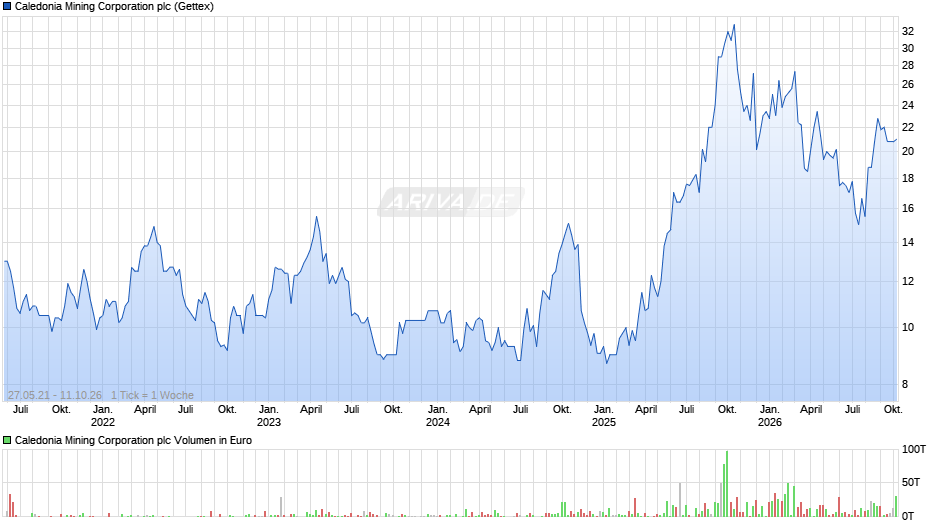Click the volume axis value 0T
This screenshot has width=940, height=526.
coord(908,516)
